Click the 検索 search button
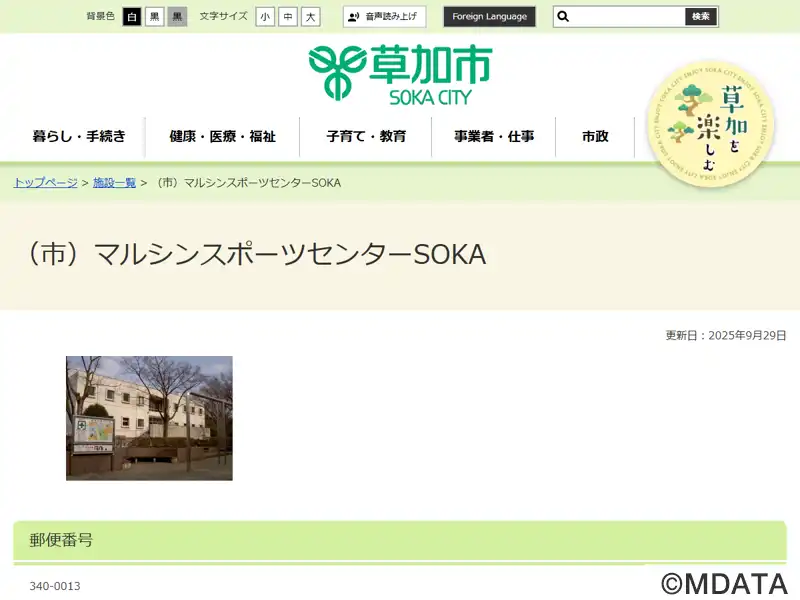 pos(701,17)
